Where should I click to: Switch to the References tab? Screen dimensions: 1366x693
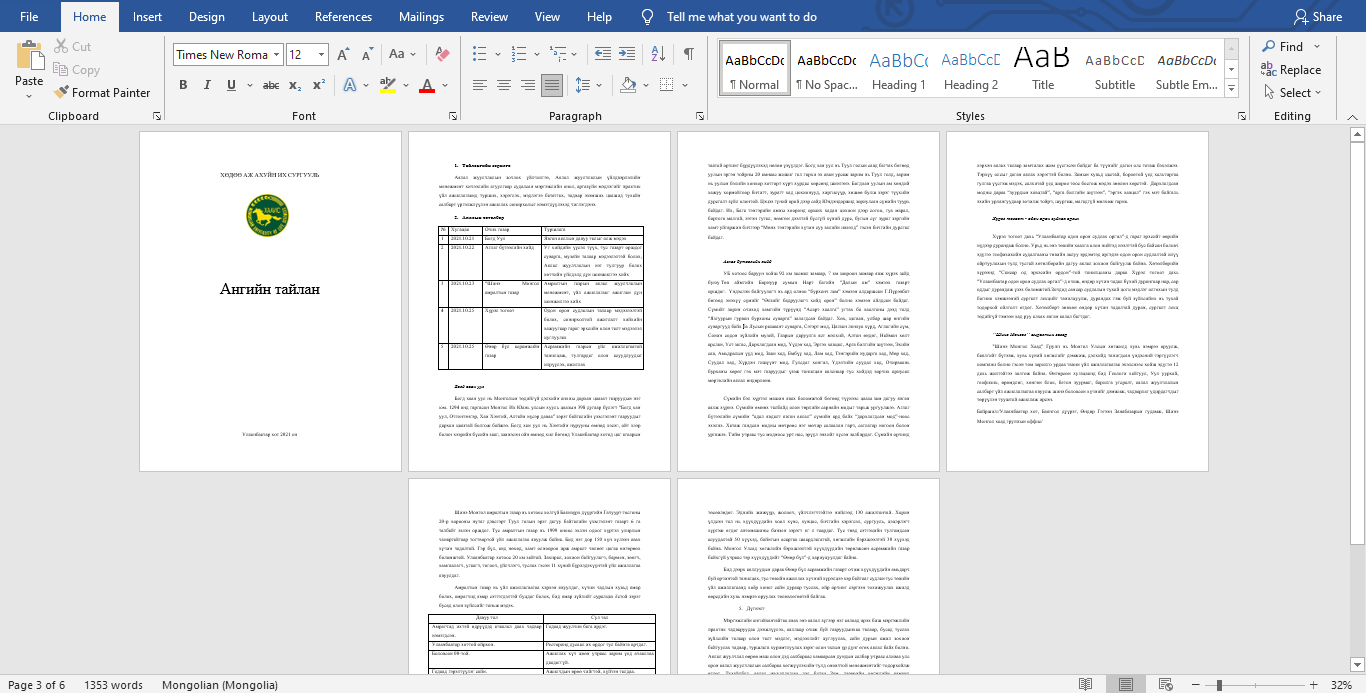pyautogui.click(x=343, y=17)
